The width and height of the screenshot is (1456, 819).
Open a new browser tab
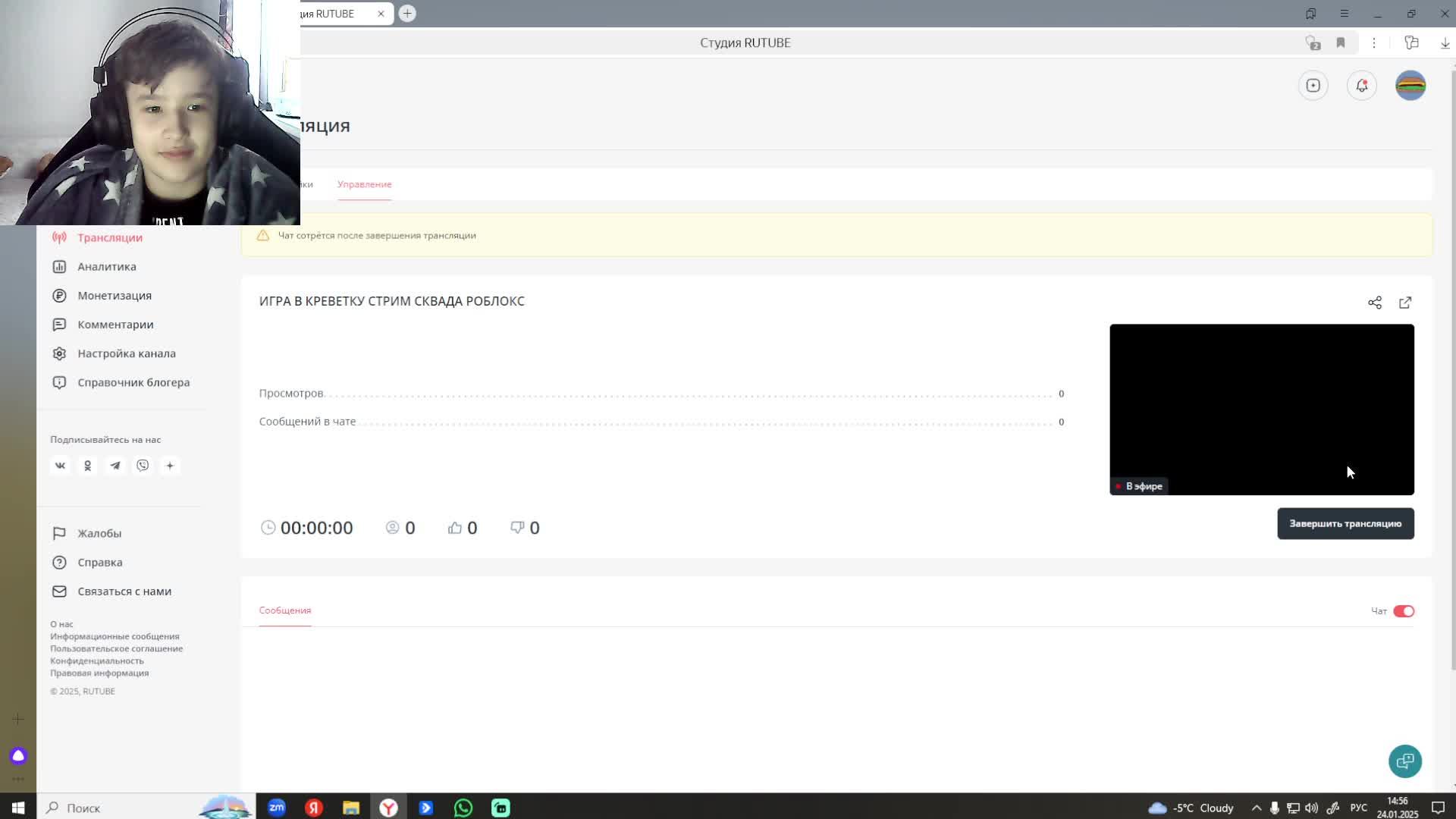click(407, 14)
